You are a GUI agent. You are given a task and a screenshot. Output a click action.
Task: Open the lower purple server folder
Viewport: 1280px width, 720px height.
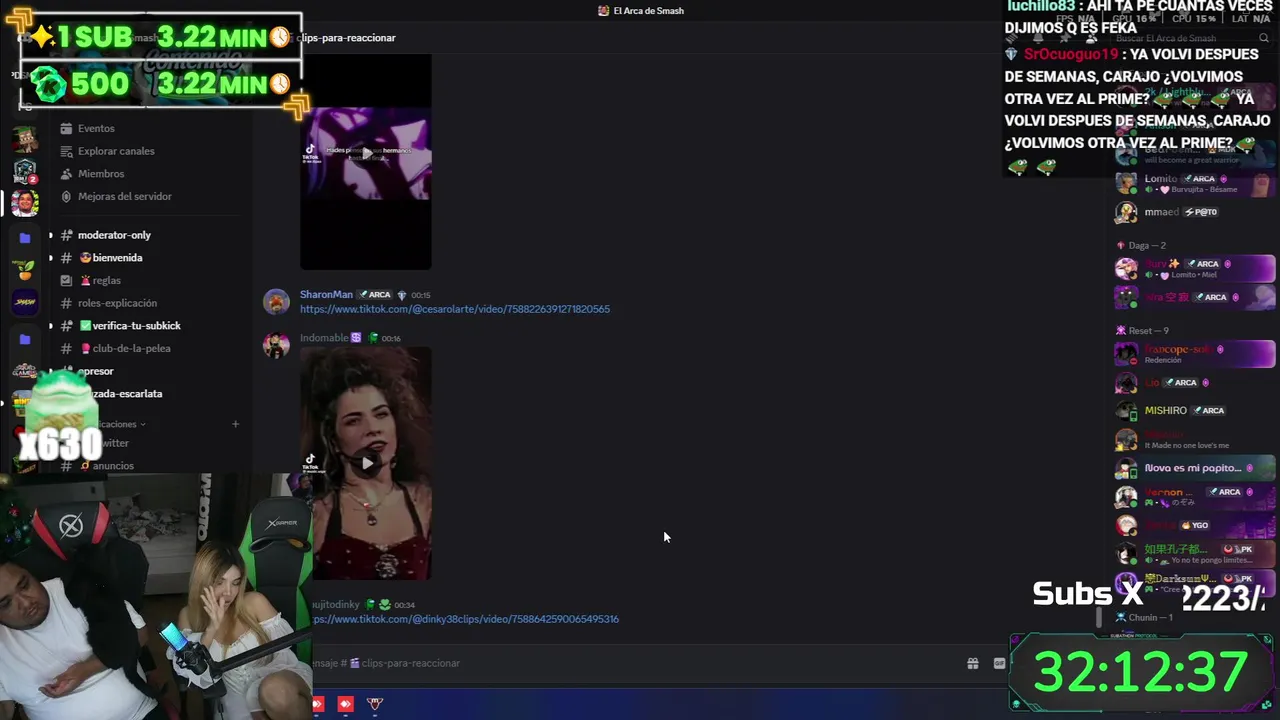25,339
